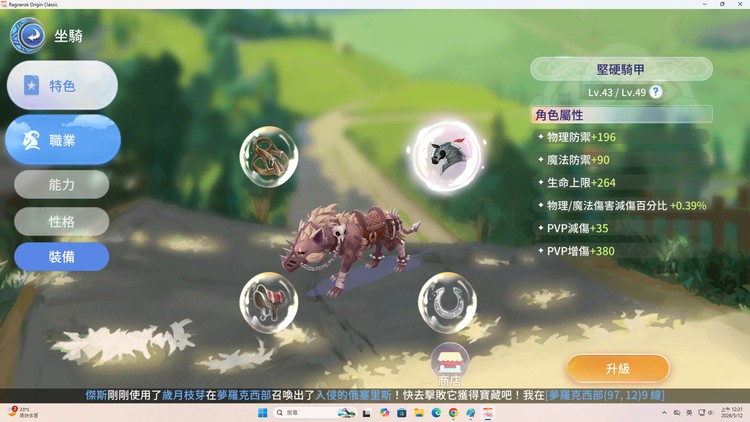Screen dimensions: 750x422
Task: Open the level help question mark
Action: tap(656, 92)
